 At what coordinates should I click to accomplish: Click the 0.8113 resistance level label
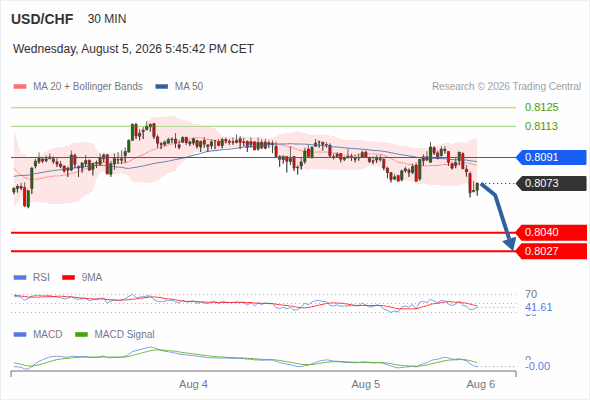(x=541, y=126)
